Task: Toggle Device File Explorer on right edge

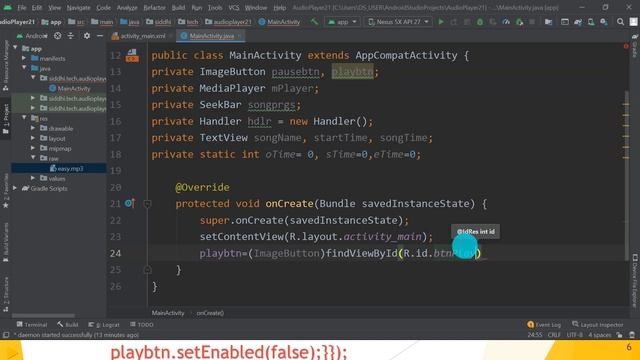Action: click(x=635, y=280)
